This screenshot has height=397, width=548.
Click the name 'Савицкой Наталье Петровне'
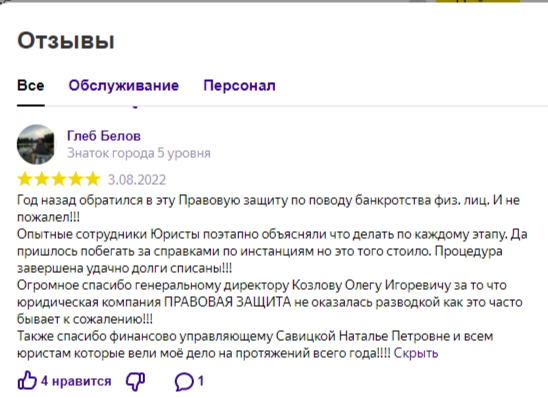coord(363,336)
